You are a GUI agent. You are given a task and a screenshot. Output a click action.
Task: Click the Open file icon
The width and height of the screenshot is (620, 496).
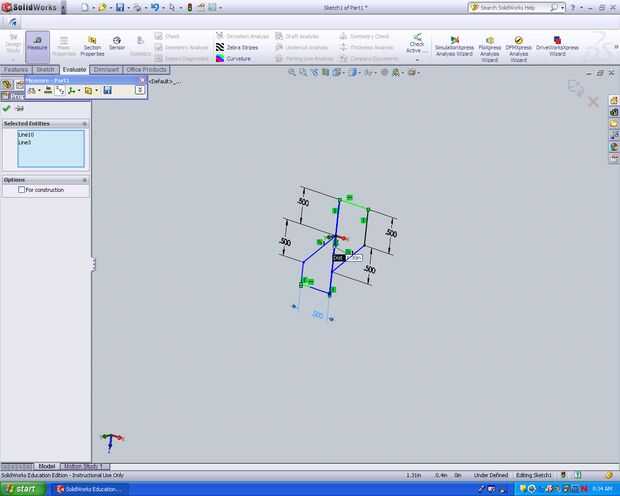pos(102,7)
